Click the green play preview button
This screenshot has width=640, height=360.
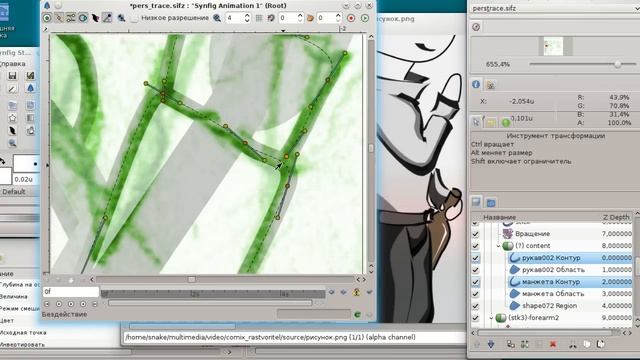(x=364, y=18)
